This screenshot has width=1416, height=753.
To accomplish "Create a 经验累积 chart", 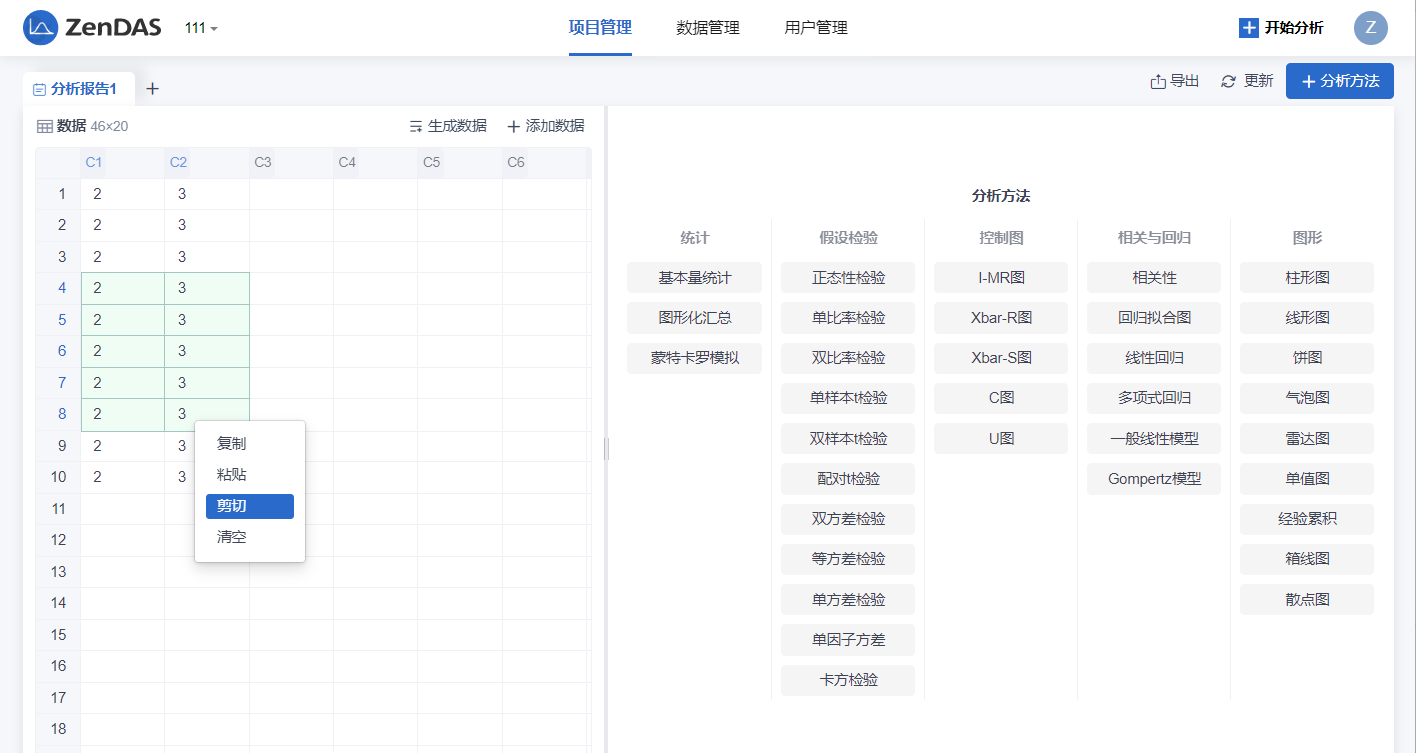I will click(x=1307, y=519).
